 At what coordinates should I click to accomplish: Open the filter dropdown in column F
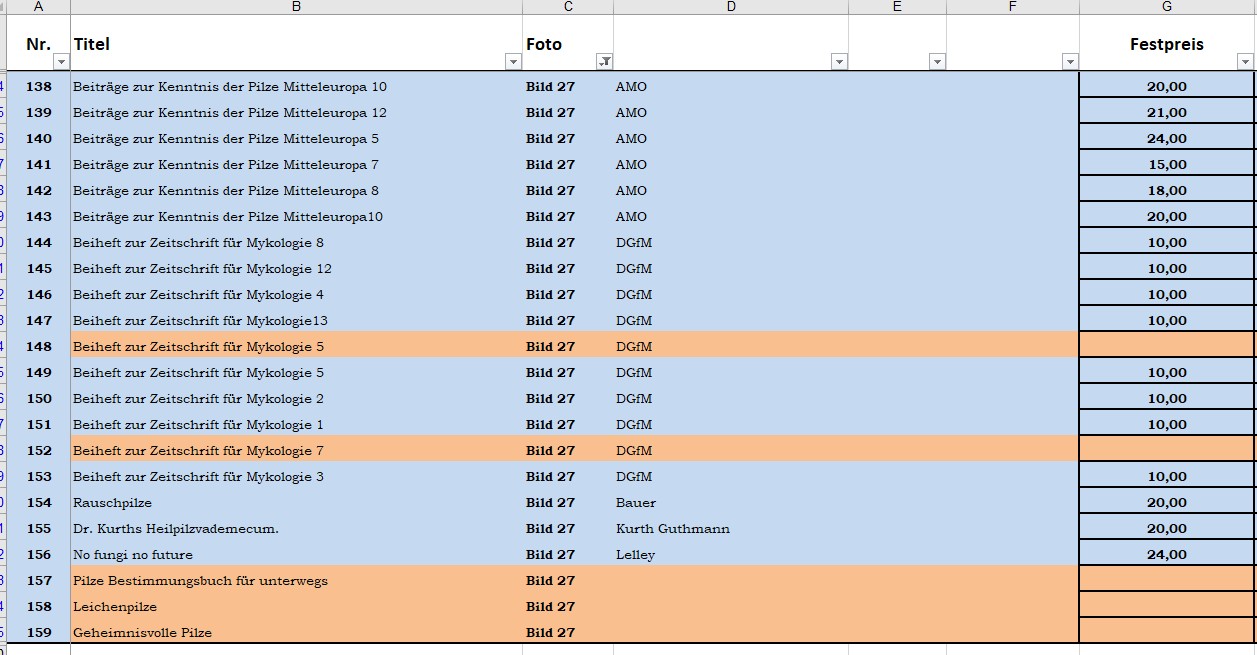pos(1070,62)
